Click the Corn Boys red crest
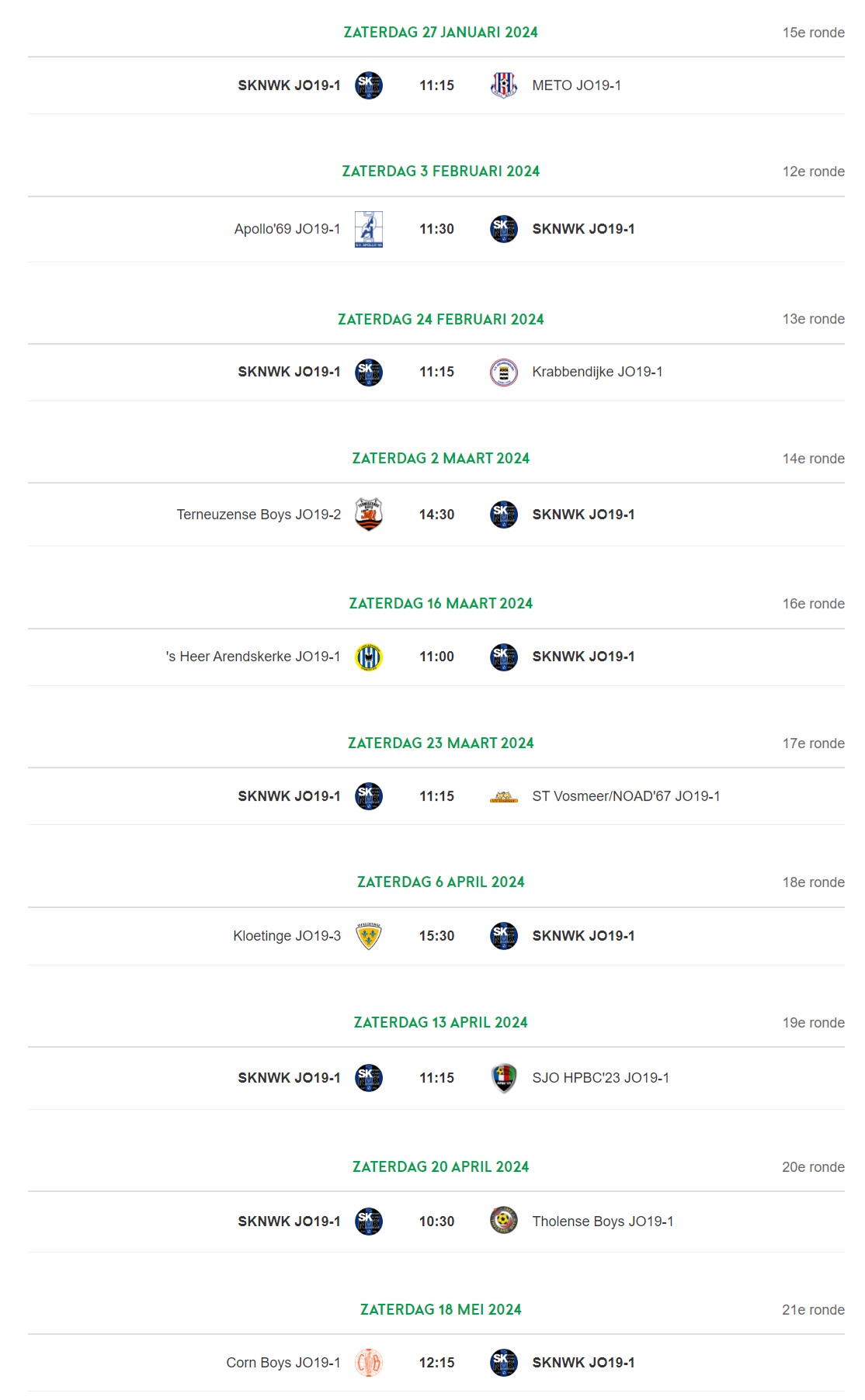This screenshot has width=865, height=1400. [x=369, y=1363]
